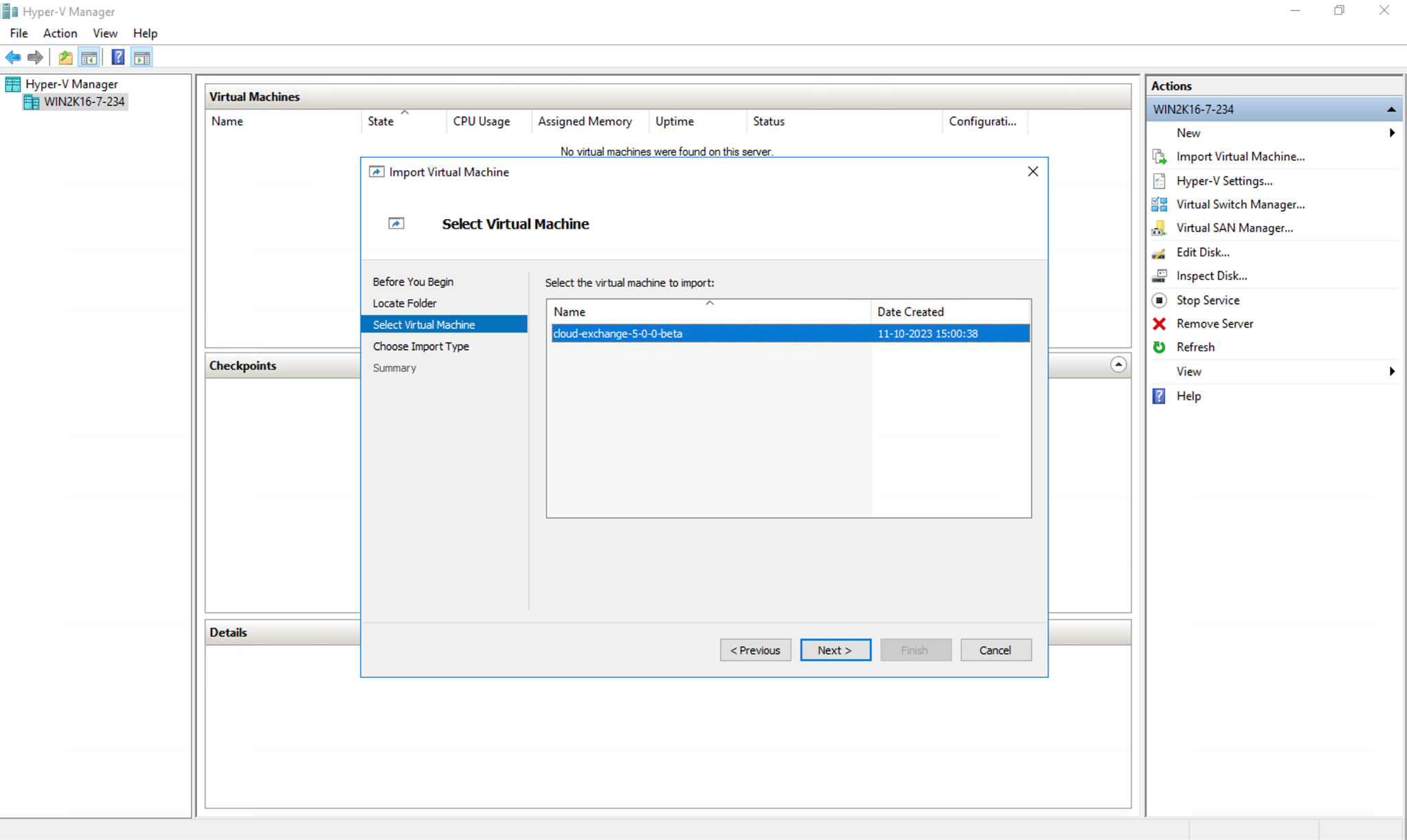Open Virtual Switch Manager... action
Viewport: 1407px width, 840px height.
coord(1240,204)
